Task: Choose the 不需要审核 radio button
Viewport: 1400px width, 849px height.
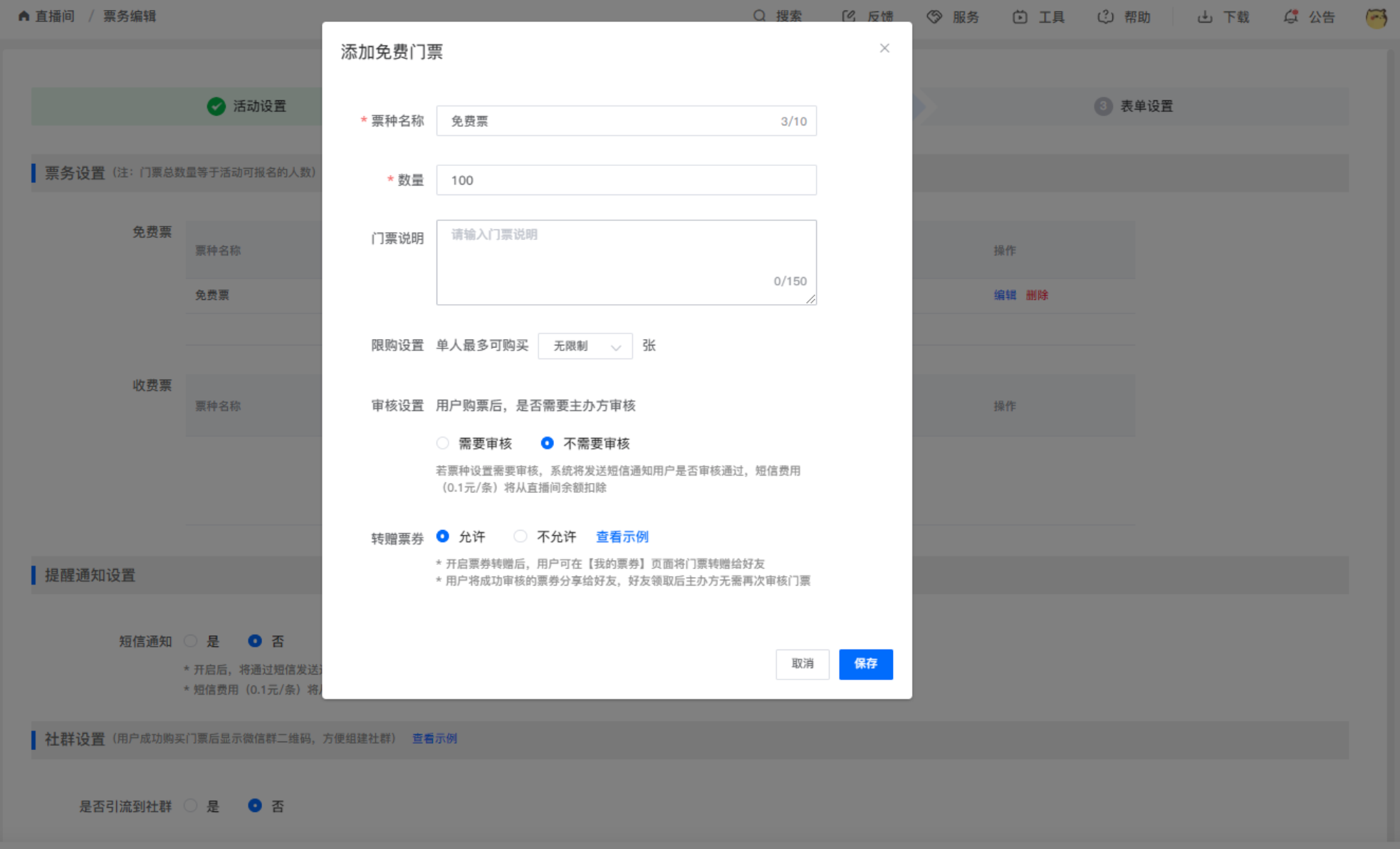Action: (x=547, y=443)
